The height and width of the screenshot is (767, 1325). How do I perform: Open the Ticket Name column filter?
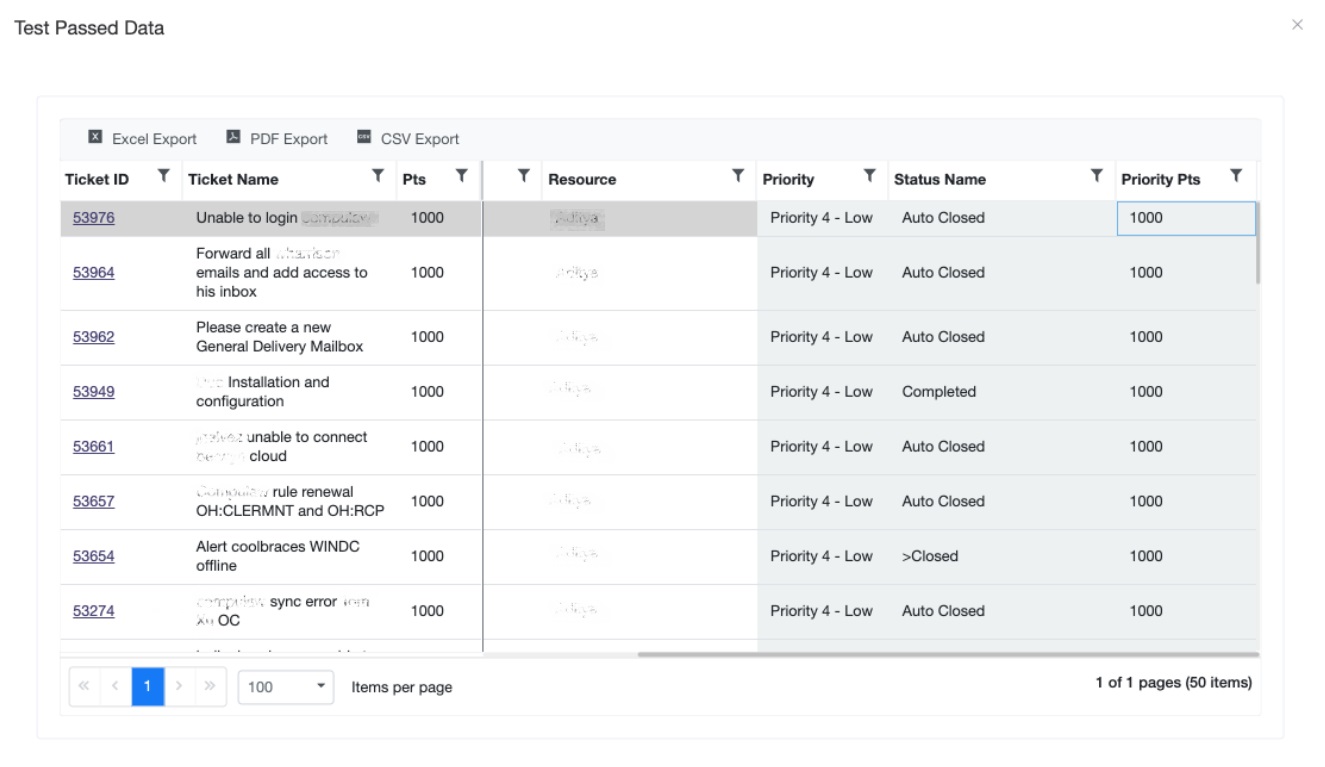pyautogui.click(x=378, y=177)
